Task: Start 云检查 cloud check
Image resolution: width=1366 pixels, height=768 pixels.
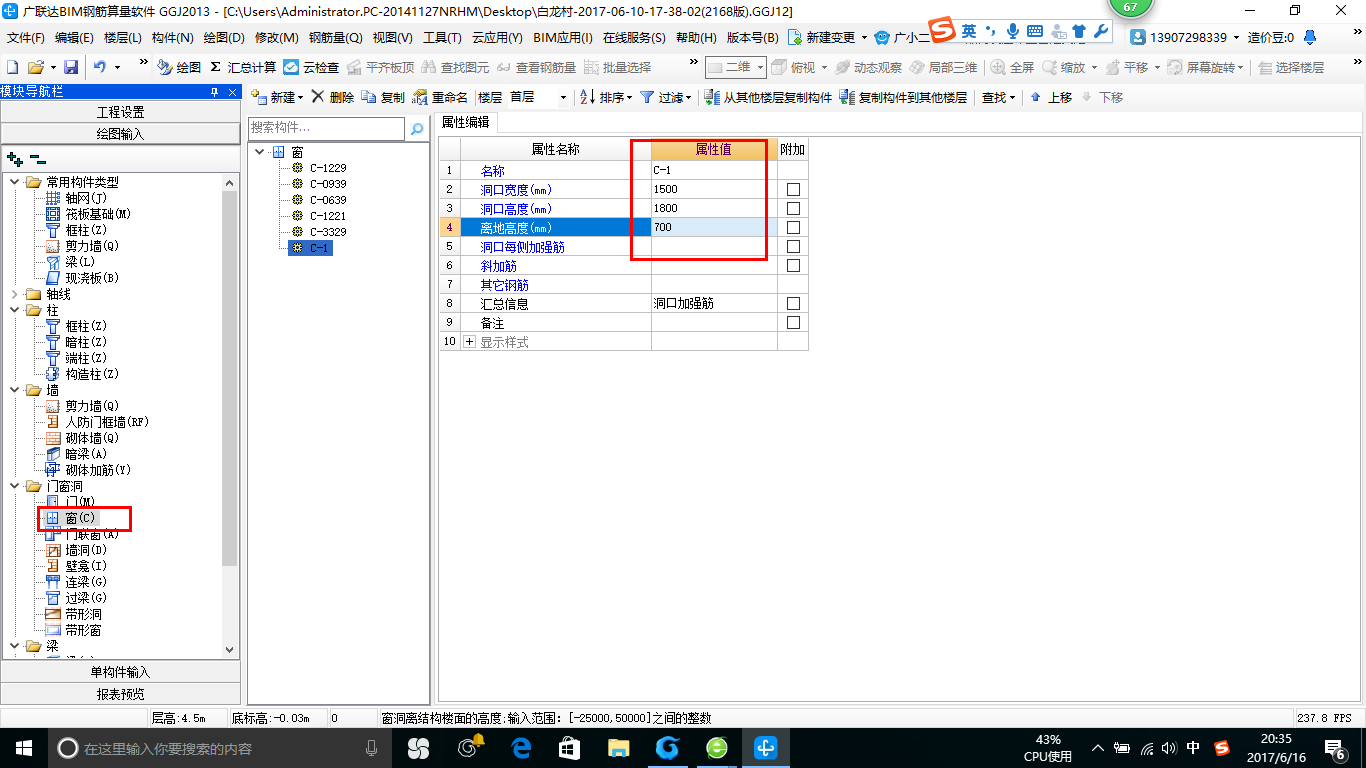Action: point(312,67)
